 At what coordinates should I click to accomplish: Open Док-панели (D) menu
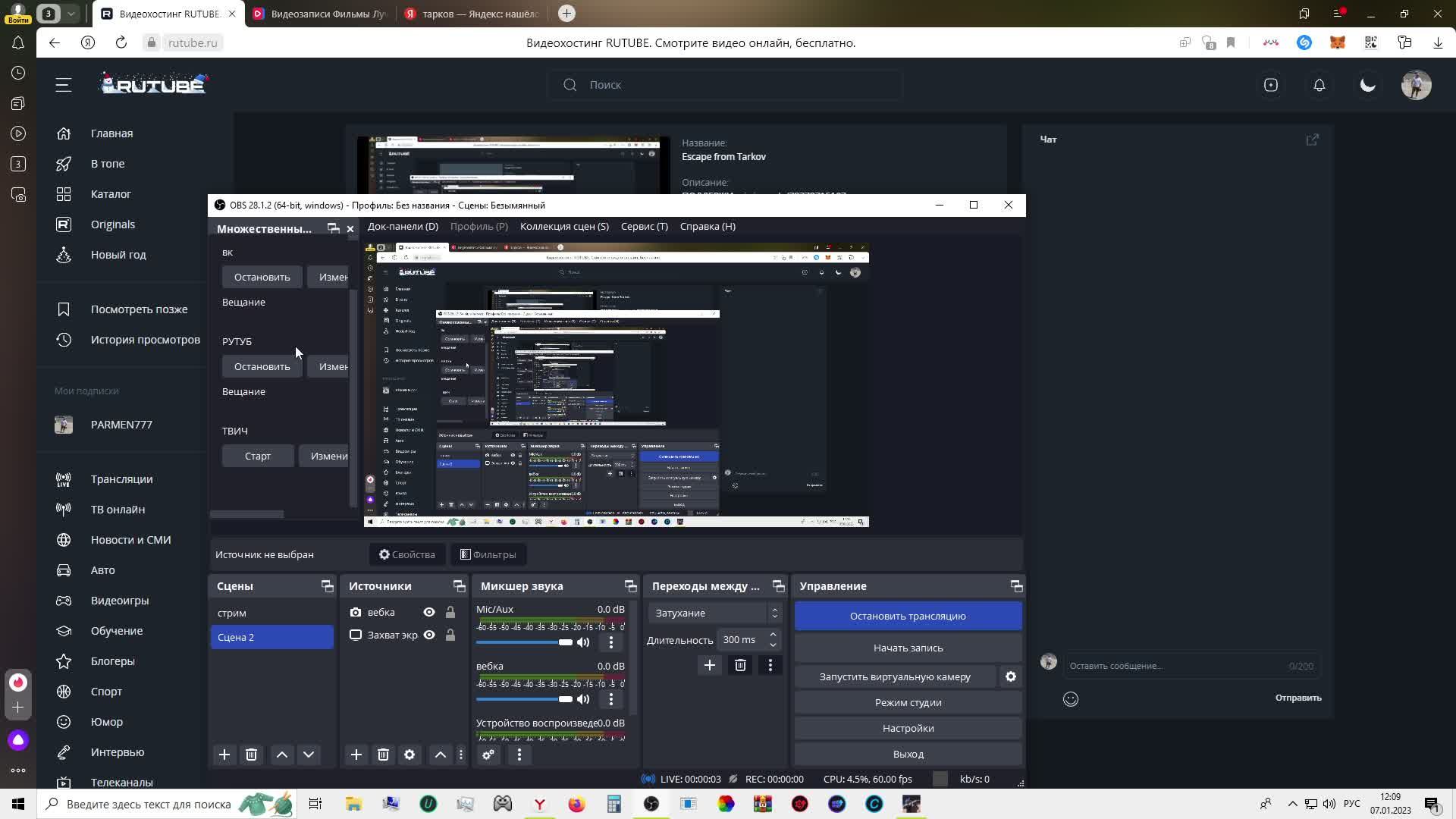(x=403, y=226)
